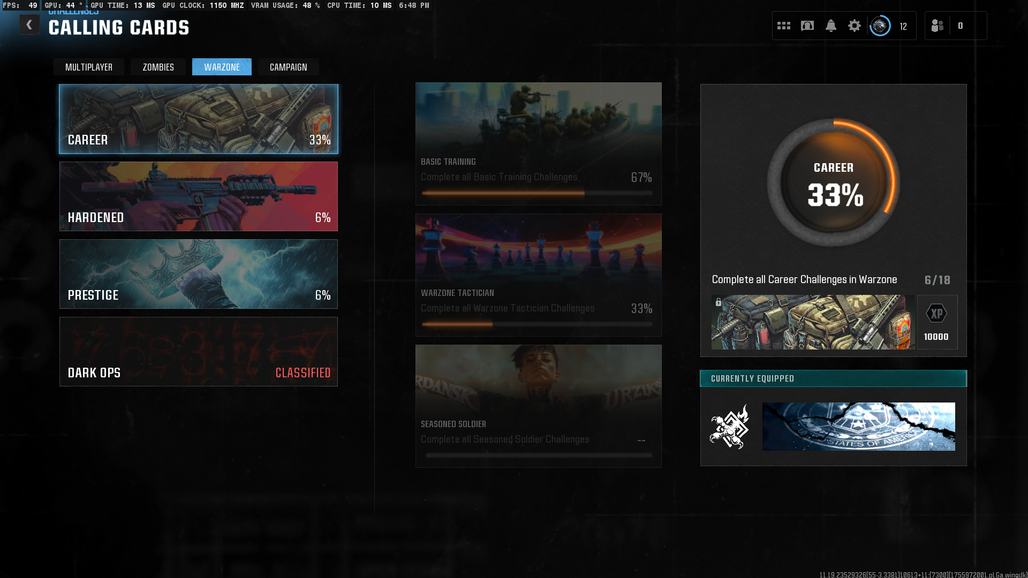Click the player profile emblem icon
Screen dimensions: 1028x578
pos(880,26)
